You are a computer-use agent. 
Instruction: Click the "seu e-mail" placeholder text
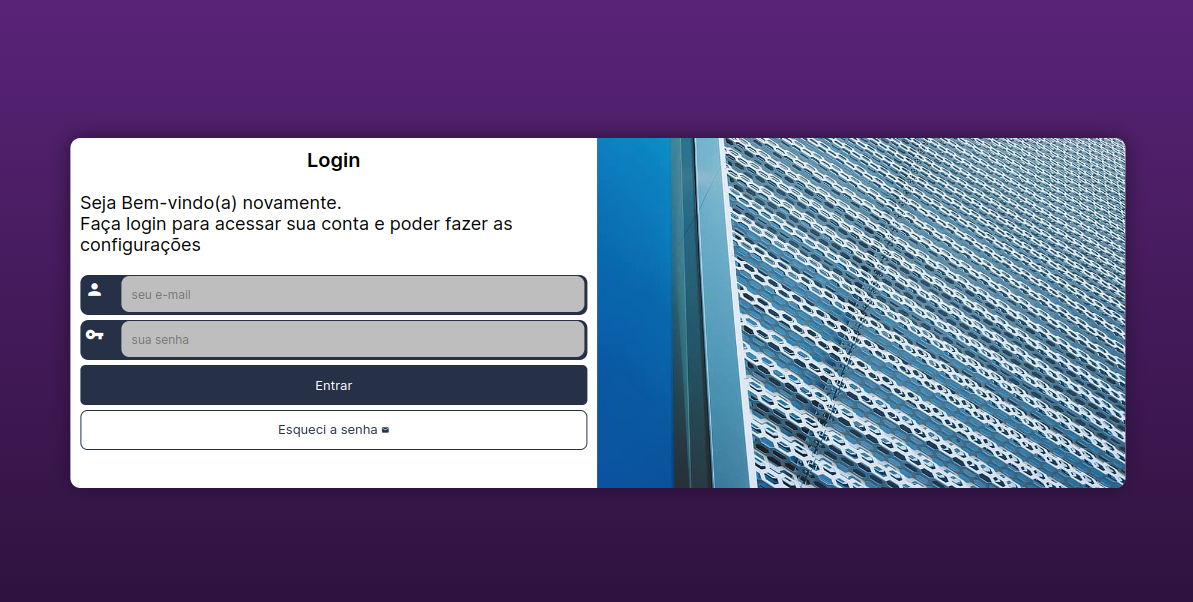tap(161, 295)
